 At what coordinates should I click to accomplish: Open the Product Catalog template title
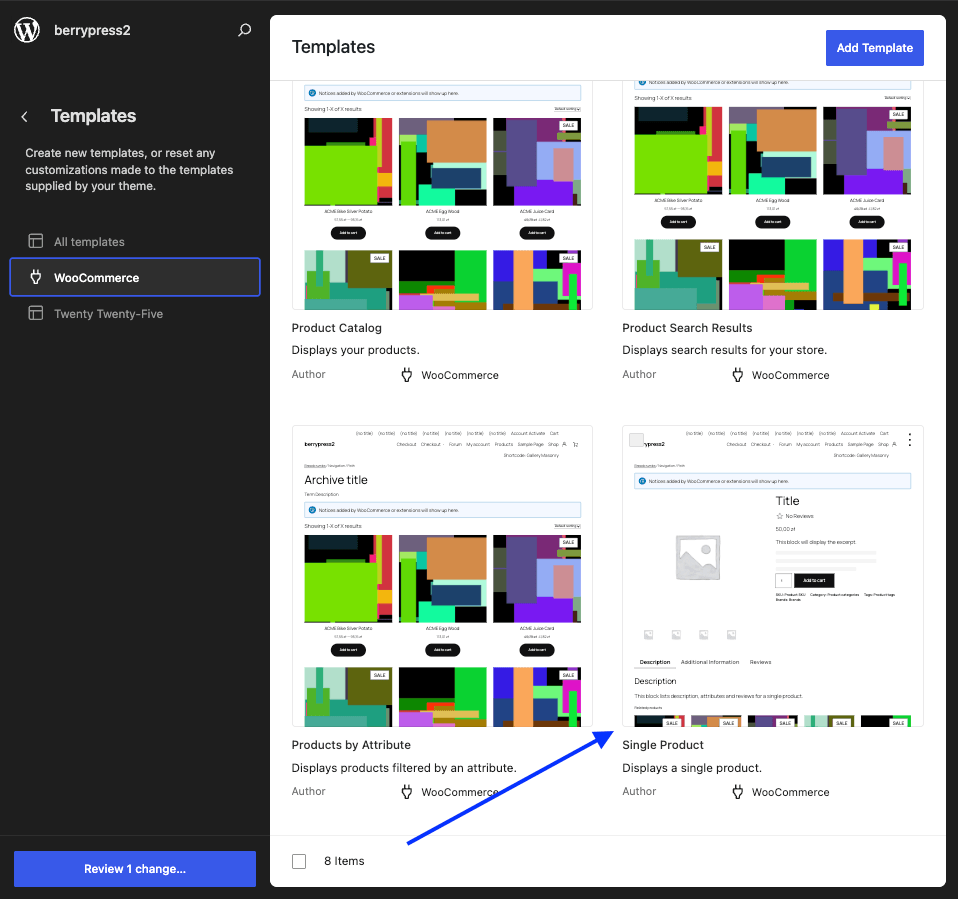[337, 328]
